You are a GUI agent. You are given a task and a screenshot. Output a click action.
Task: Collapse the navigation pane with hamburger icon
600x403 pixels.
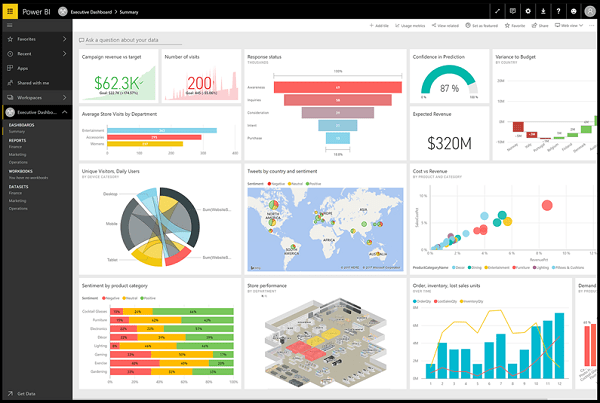pos(10,25)
